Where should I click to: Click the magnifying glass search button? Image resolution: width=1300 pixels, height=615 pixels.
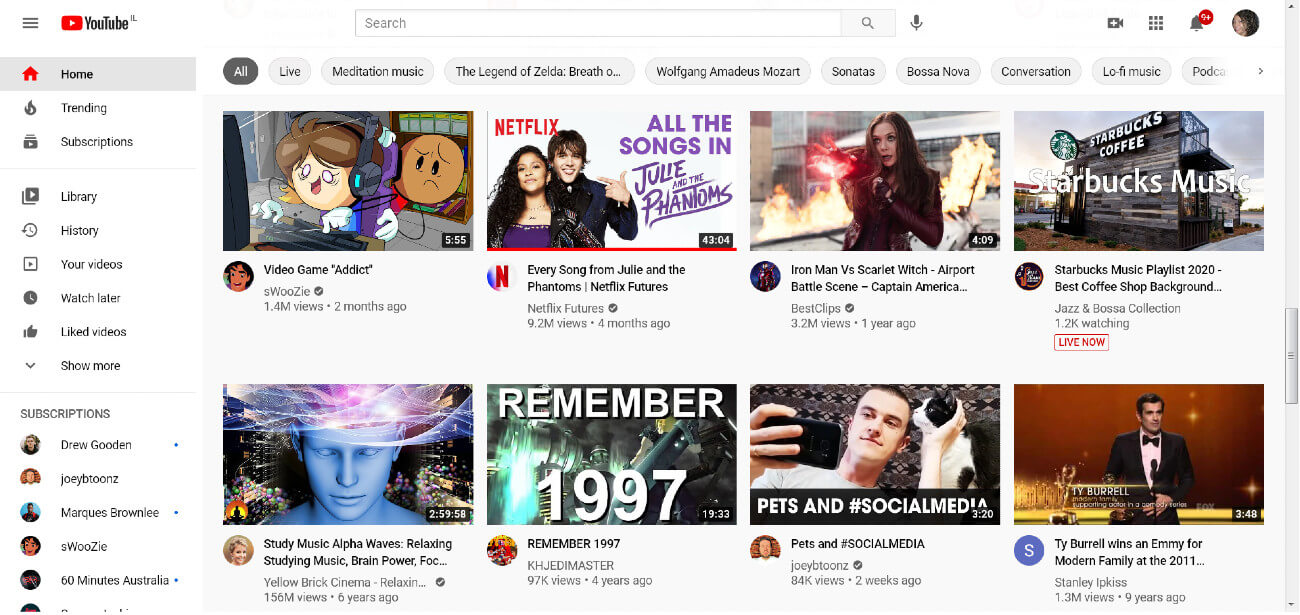click(x=867, y=23)
